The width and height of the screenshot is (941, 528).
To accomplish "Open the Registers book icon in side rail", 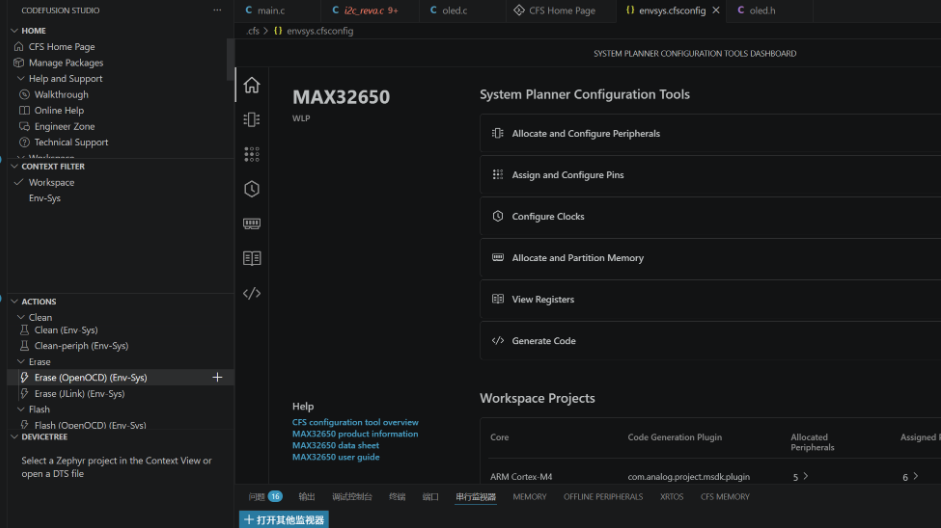I will click(251, 258).
